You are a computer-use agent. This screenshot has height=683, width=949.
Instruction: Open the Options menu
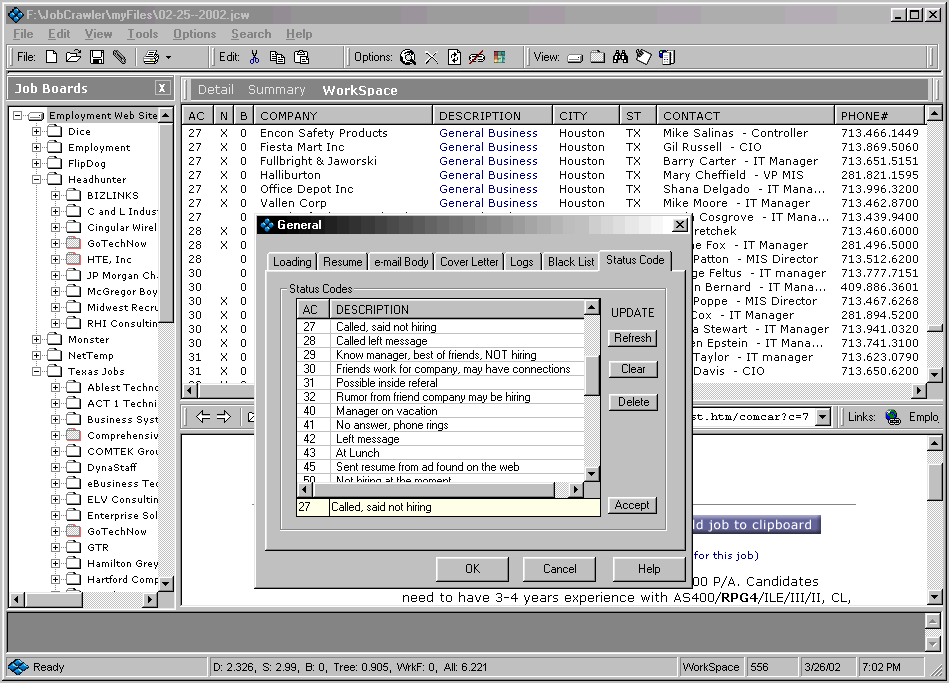click(x=194, y=34)
